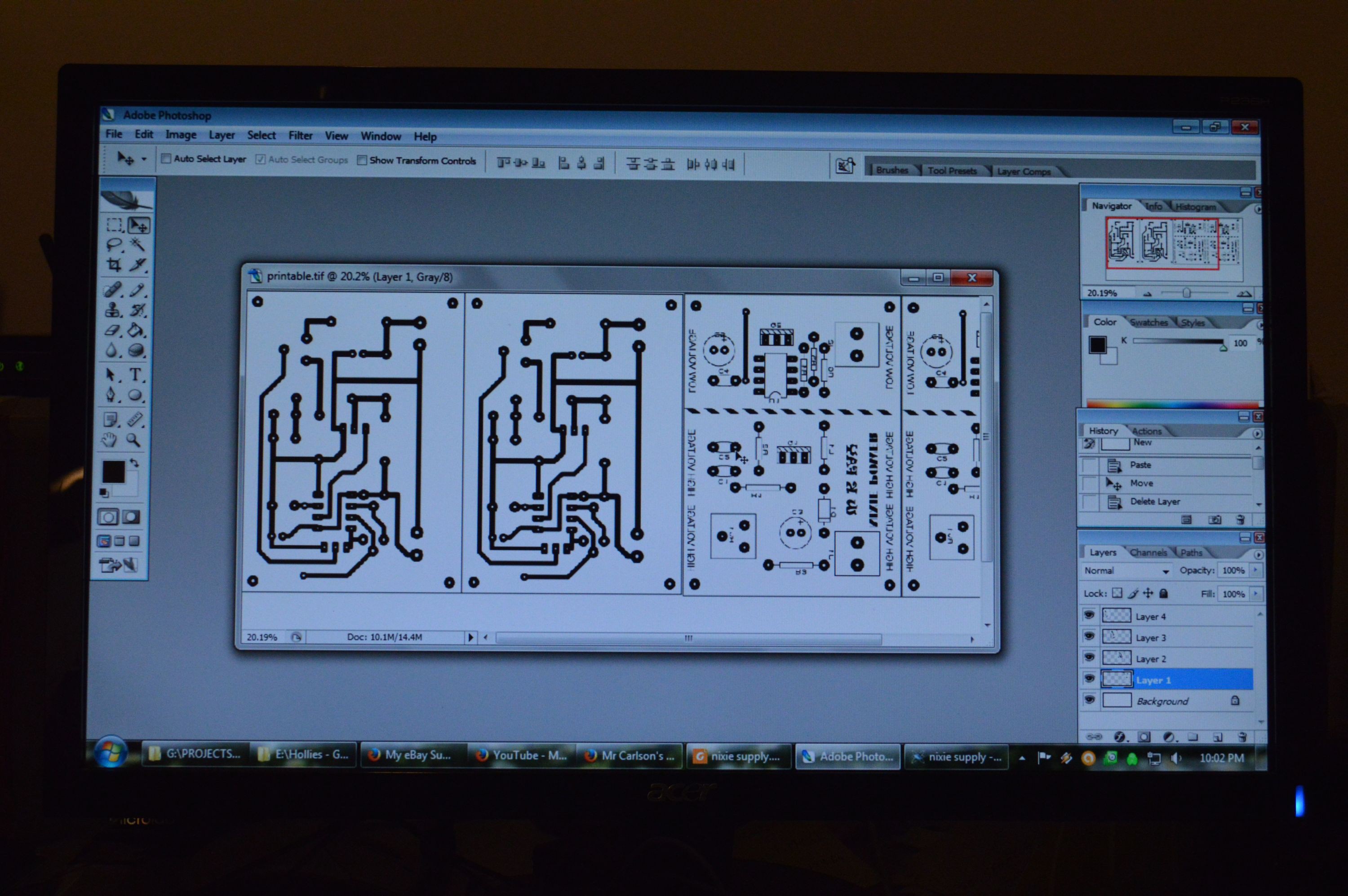Select the Pen tool
Screen dimensions: 1348x896
(111, 395)
